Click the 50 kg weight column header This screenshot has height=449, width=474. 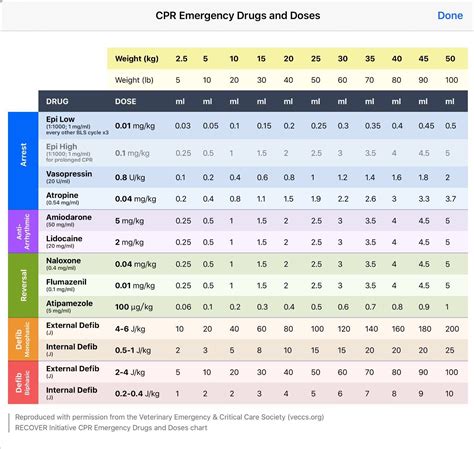pos(450,59)
